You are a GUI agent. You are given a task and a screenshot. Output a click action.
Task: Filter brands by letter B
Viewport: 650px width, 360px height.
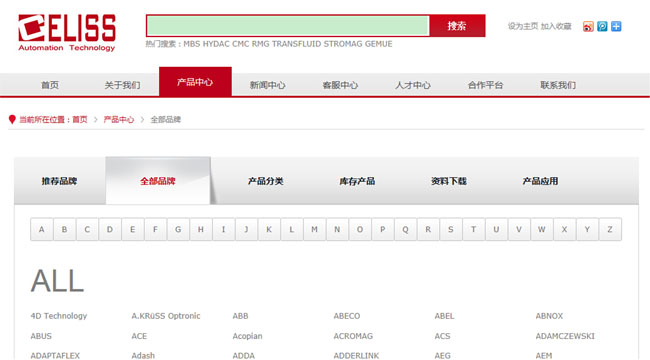coord(64,229)
